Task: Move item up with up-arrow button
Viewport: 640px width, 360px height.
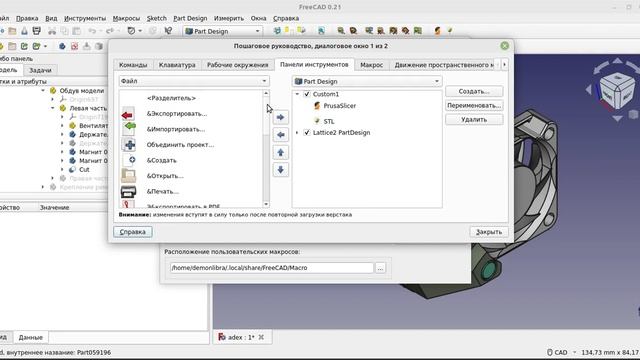Action: pos(280,152)
